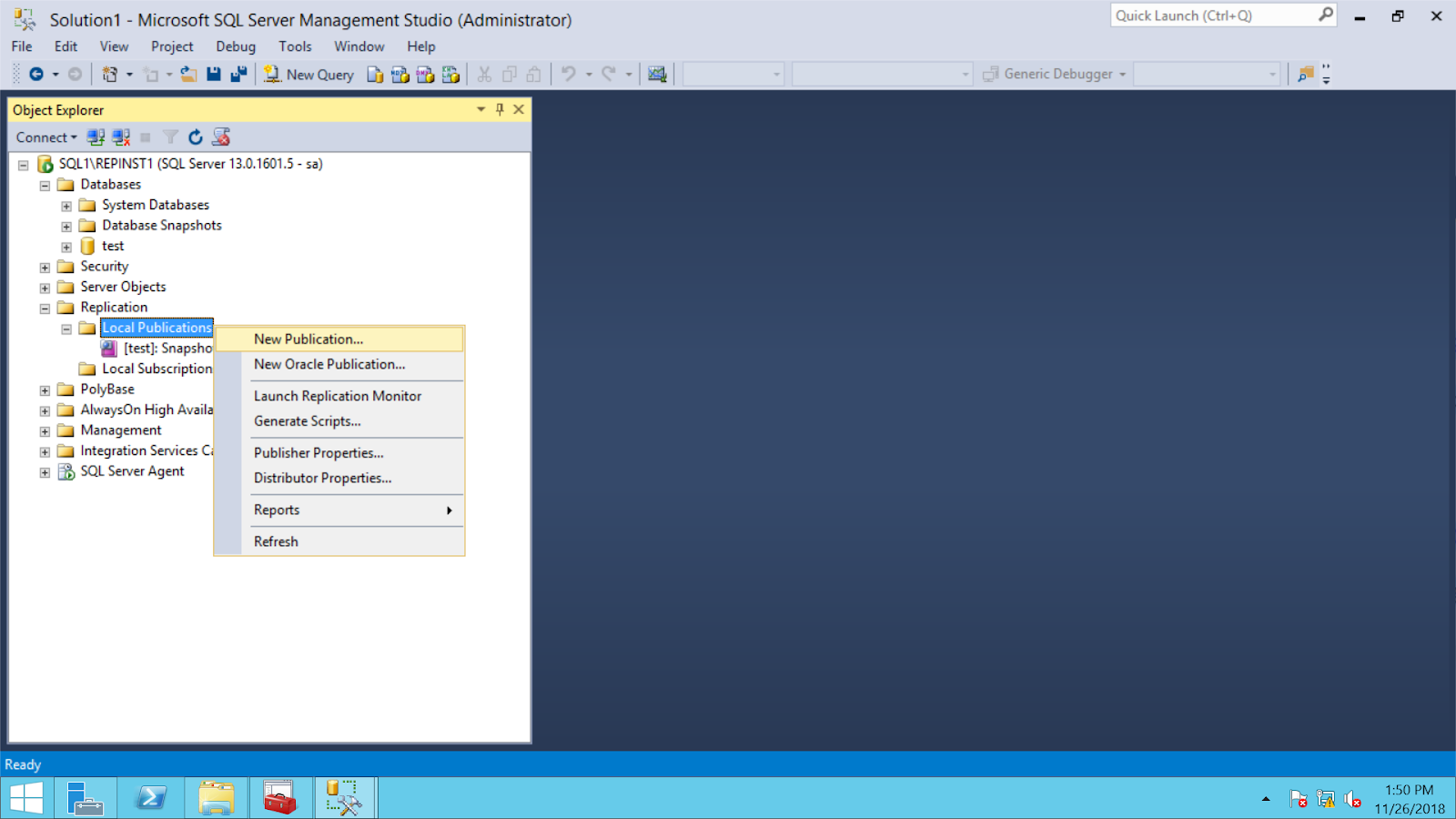Expand the Databases node
The image size is (1456, 819).
[x=44, y=185]
